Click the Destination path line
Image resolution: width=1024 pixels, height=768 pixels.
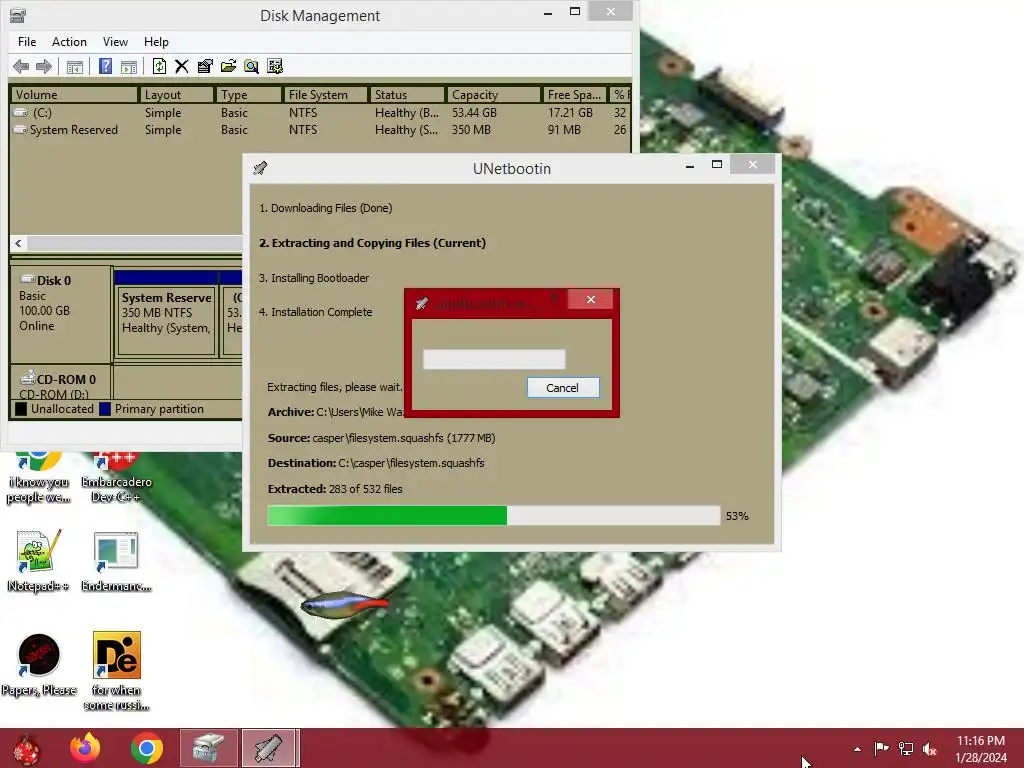coord(376,463)
